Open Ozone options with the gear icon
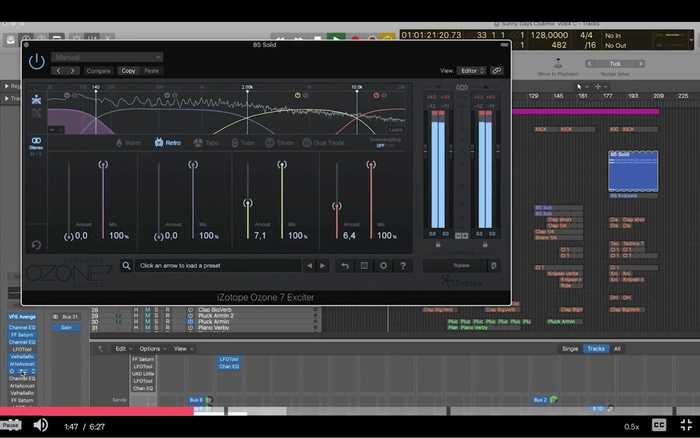 pyautogui.click(x=383, y=266)
